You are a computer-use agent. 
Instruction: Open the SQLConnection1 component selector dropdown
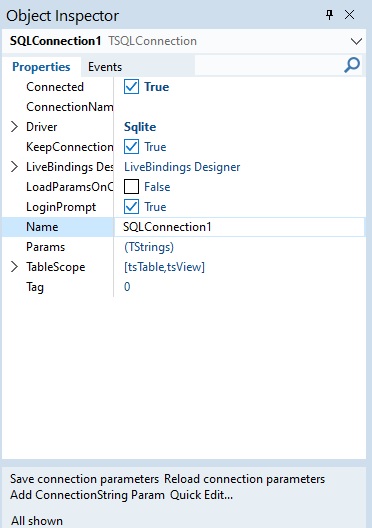click(x=356, y=41)
